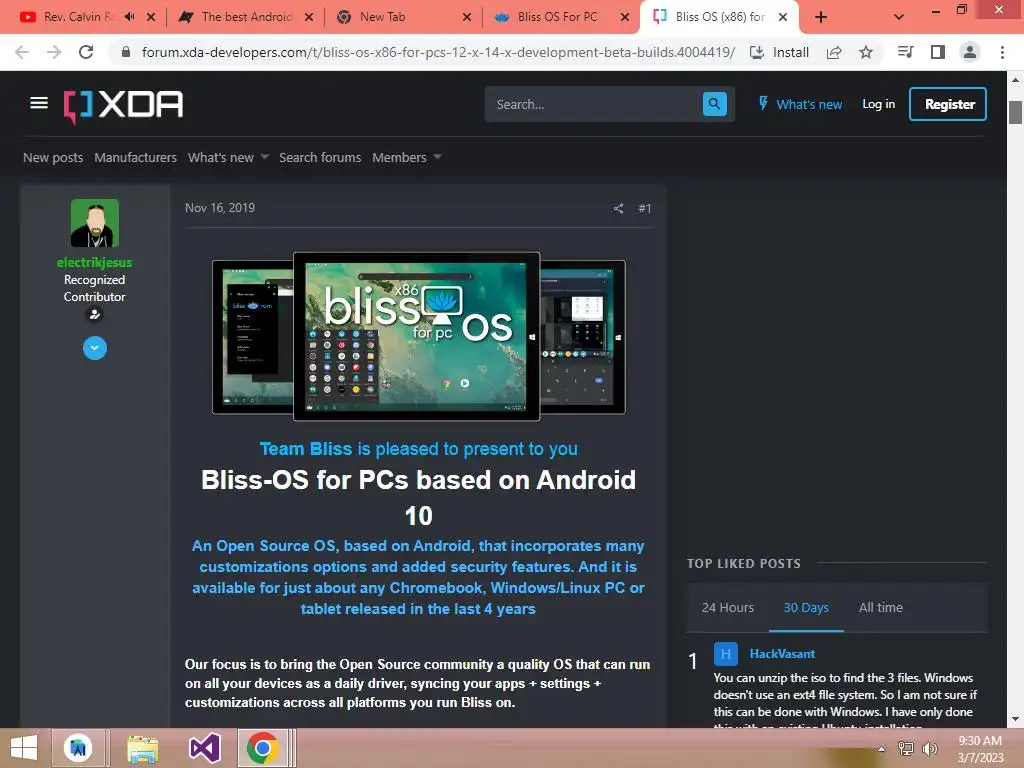View site info padlock icon

126,52
